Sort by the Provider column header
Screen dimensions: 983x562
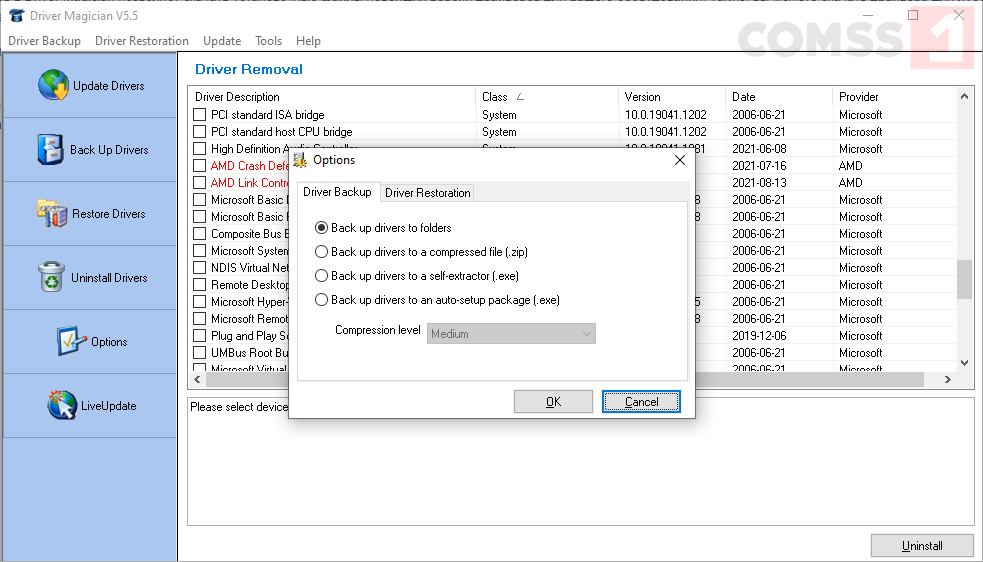click(895, 97)
